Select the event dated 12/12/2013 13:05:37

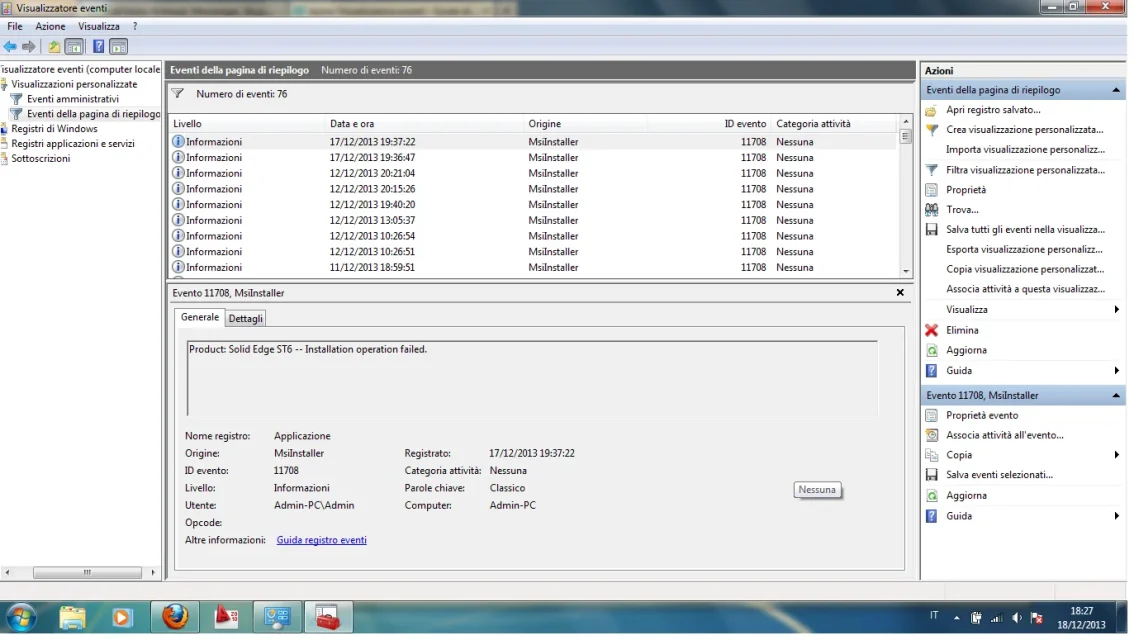(533, 221)
